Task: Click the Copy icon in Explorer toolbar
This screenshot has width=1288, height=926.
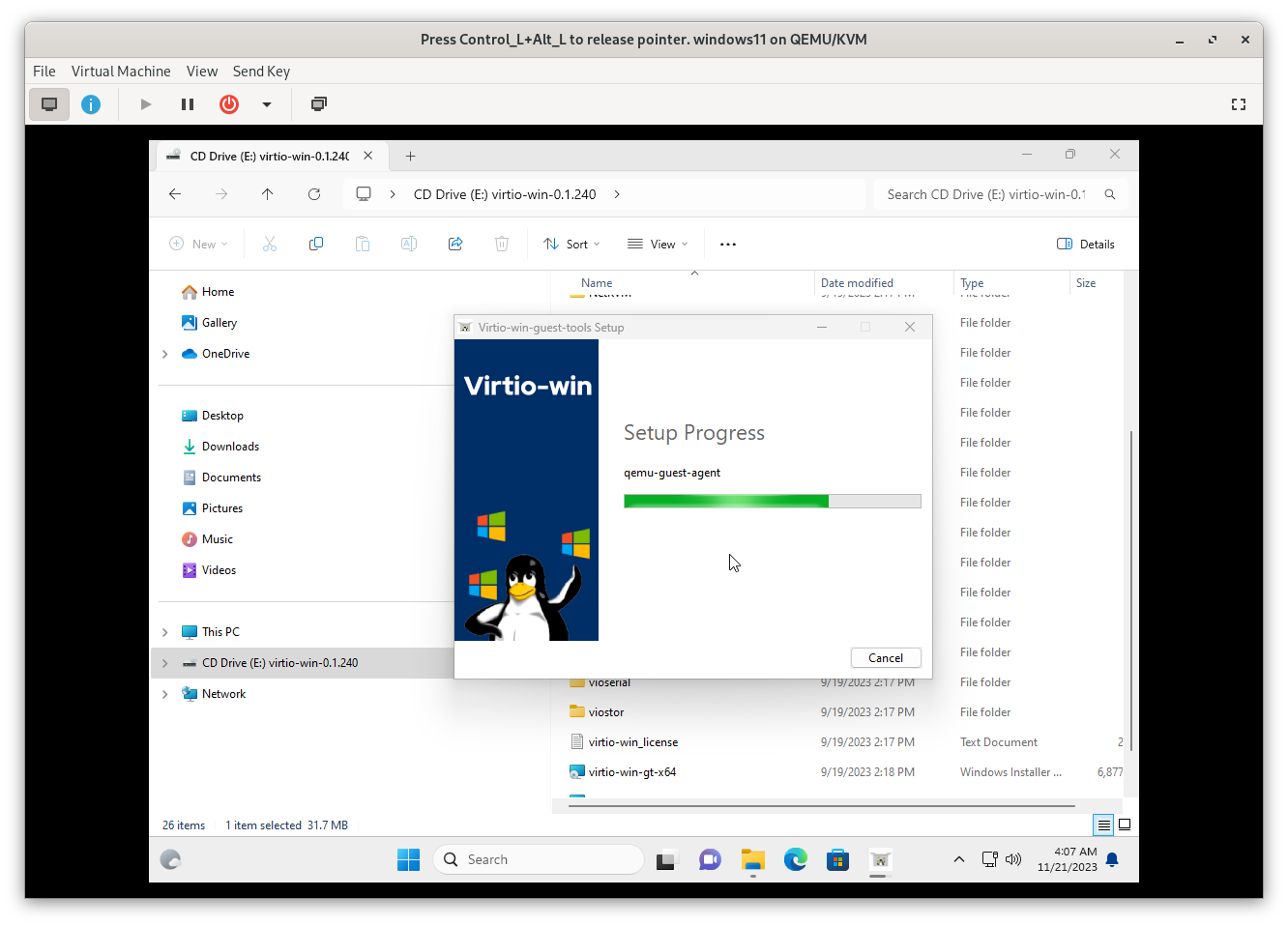Action: click(316, 245)
